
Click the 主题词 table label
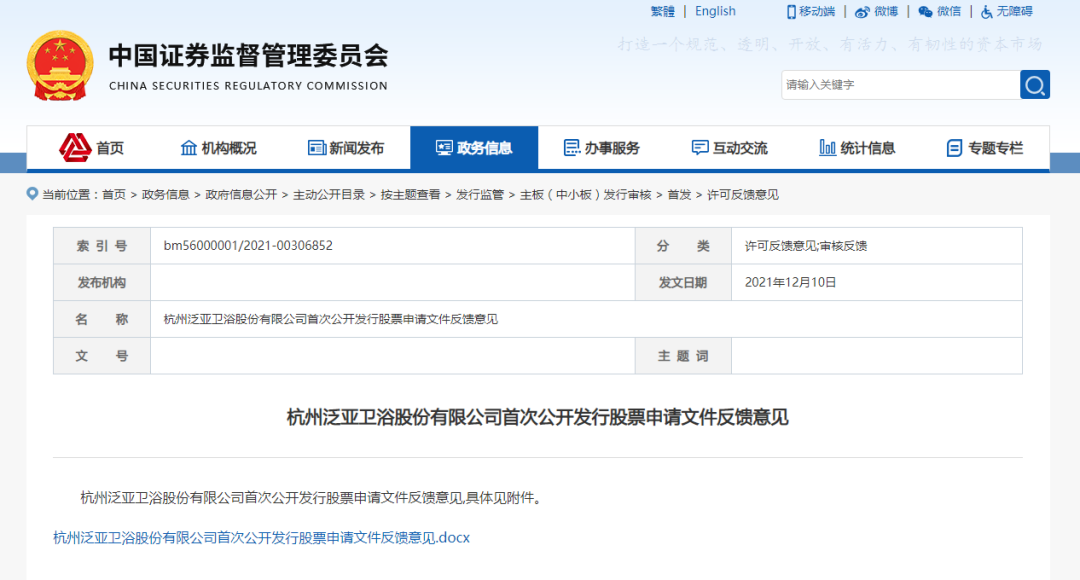pyautogui.click(x=683, y=356)
